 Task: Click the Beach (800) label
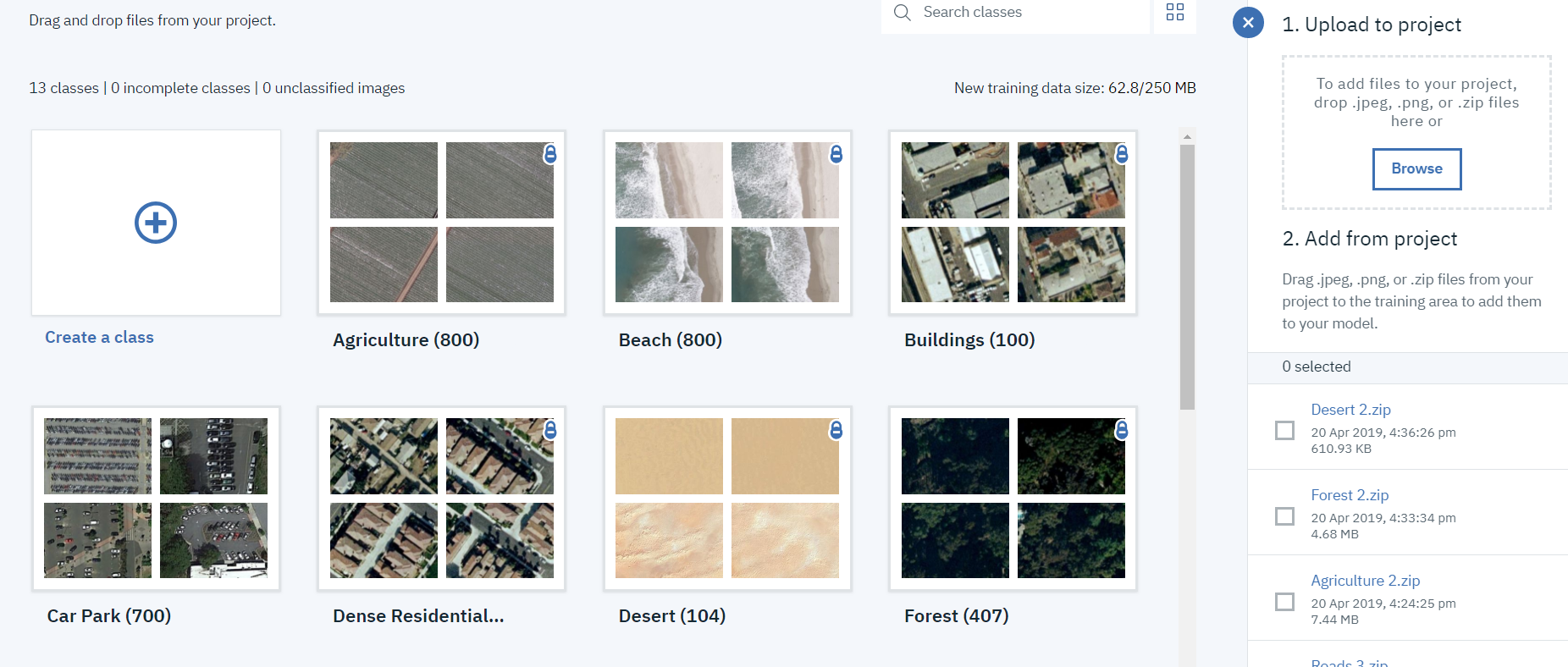pos(670,340)
